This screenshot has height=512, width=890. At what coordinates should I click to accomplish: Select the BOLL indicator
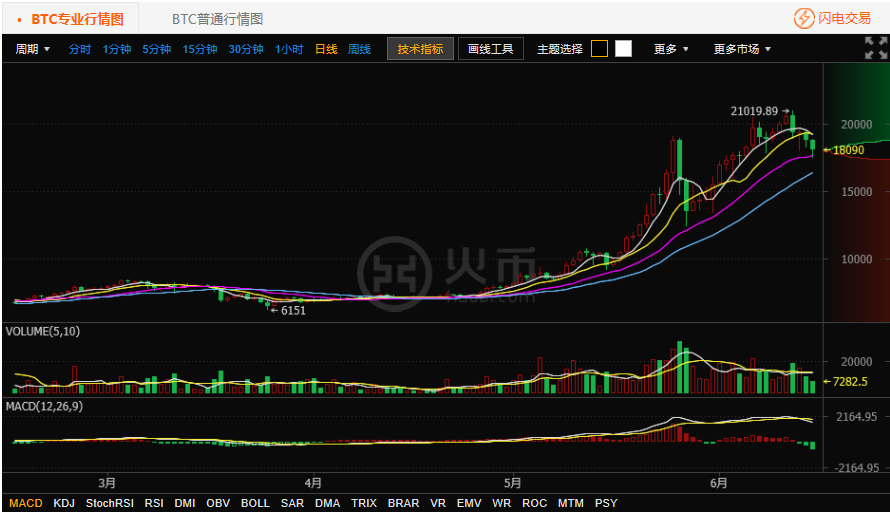255,503
